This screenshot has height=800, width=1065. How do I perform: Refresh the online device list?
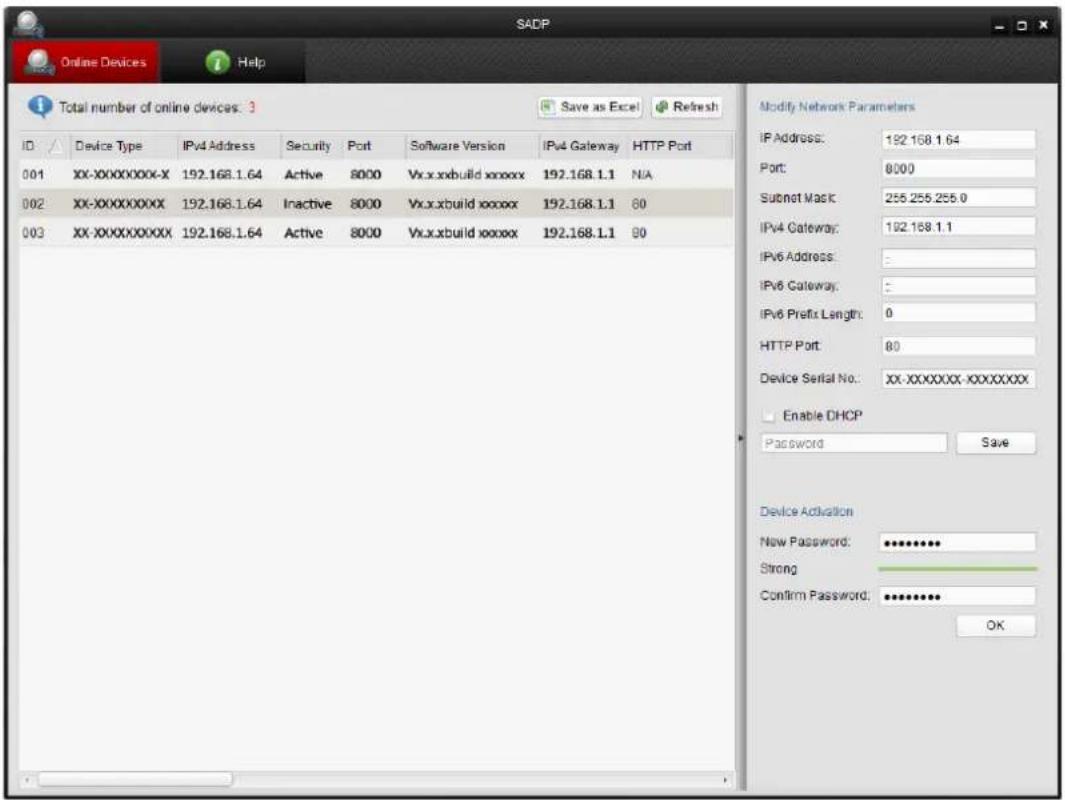tap(687, 107)
